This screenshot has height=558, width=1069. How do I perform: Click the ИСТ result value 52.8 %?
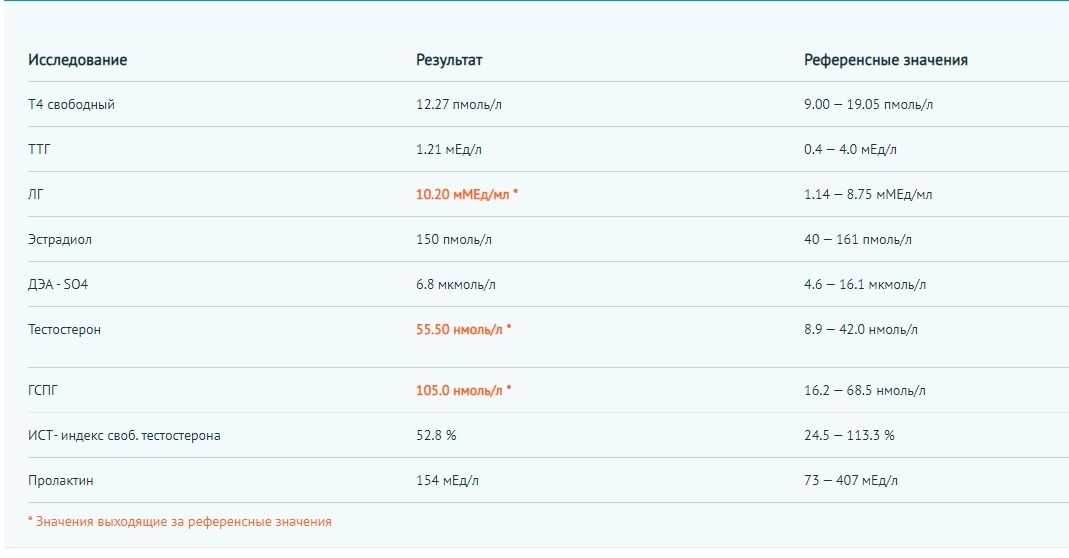point(436,435)
